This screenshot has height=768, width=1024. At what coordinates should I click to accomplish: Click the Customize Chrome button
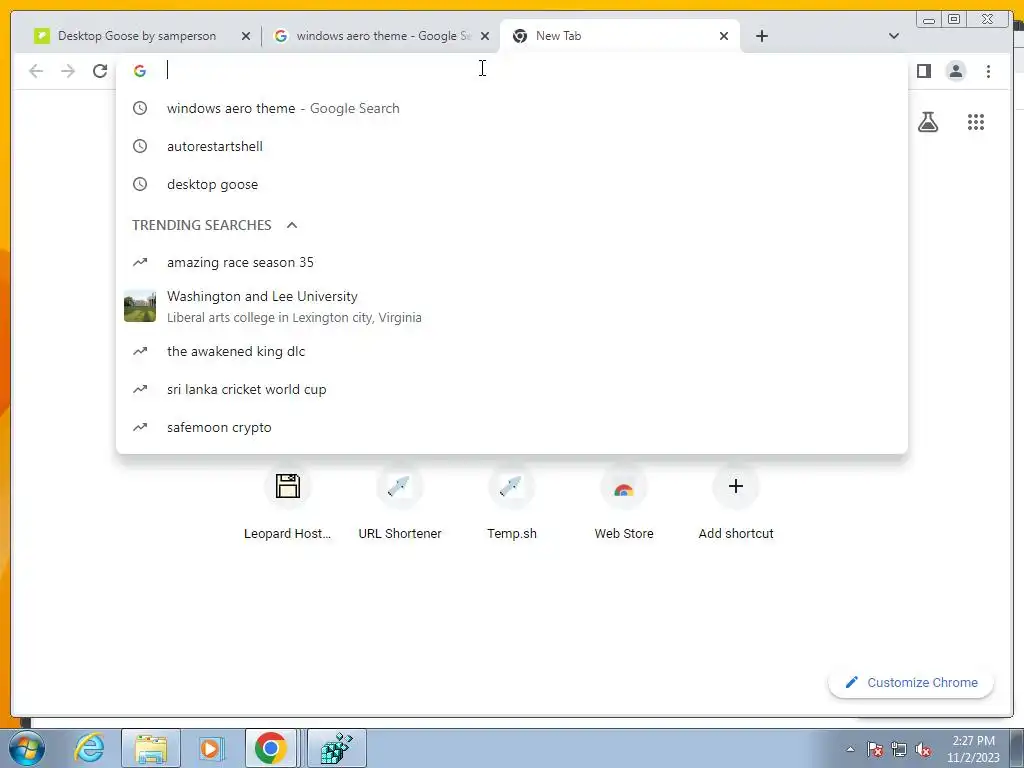click(911, 682)
